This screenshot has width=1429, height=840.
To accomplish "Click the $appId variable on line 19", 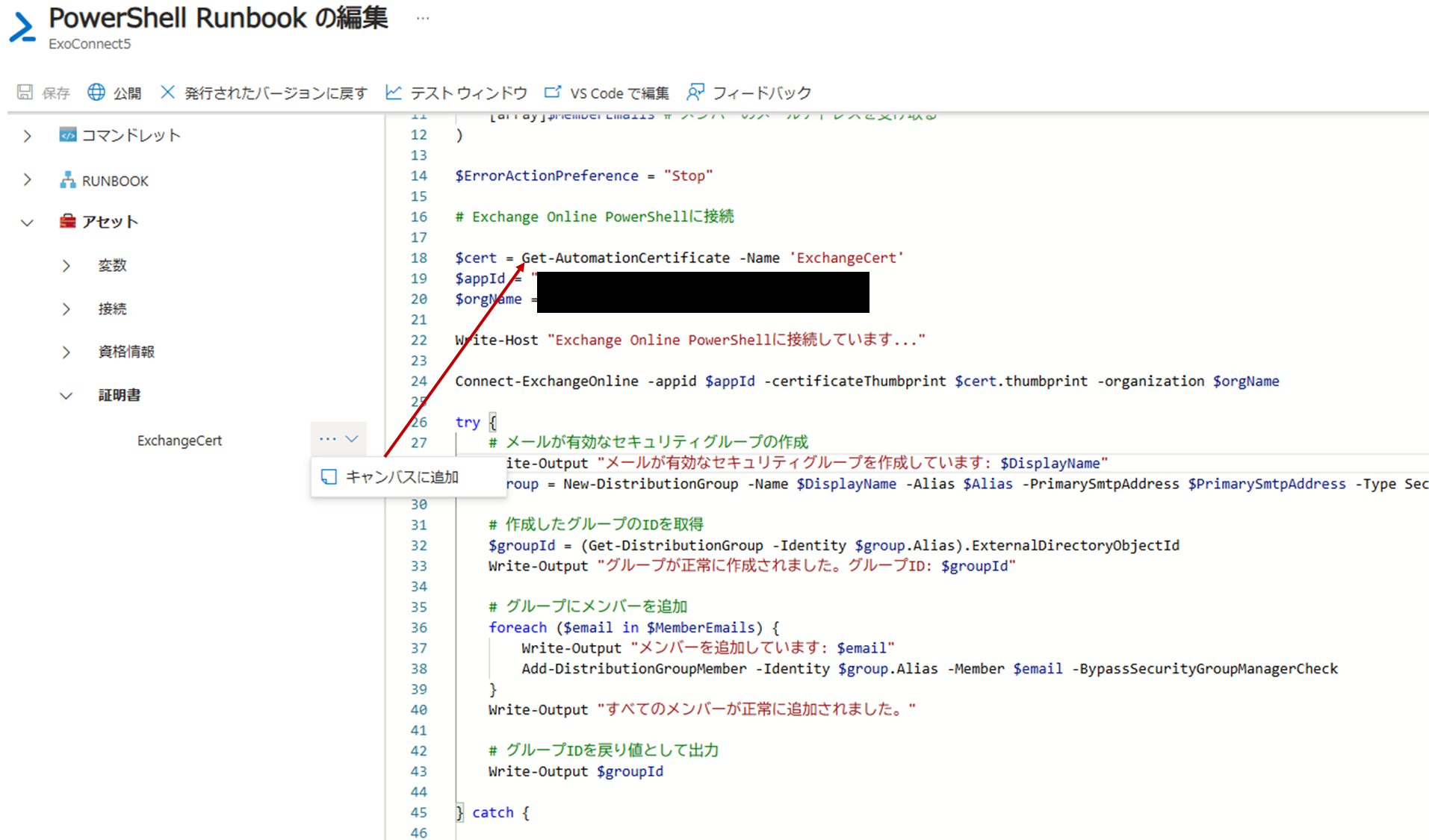I will point(480,279).
